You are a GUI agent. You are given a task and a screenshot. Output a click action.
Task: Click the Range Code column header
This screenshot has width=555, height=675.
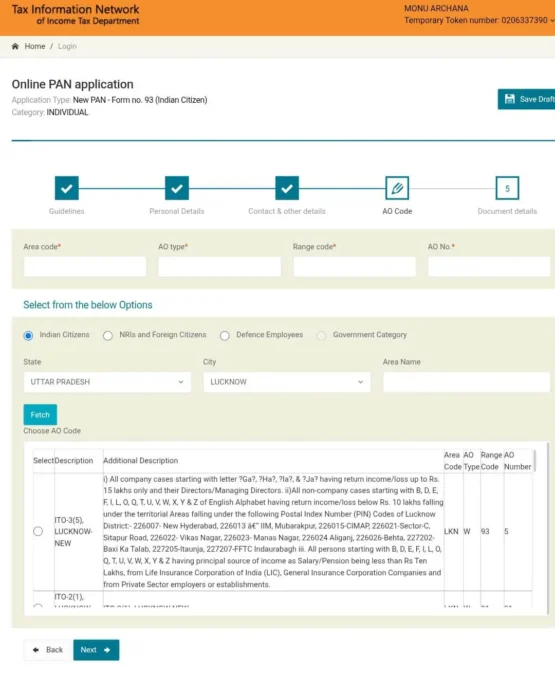[x=491, y=461]
